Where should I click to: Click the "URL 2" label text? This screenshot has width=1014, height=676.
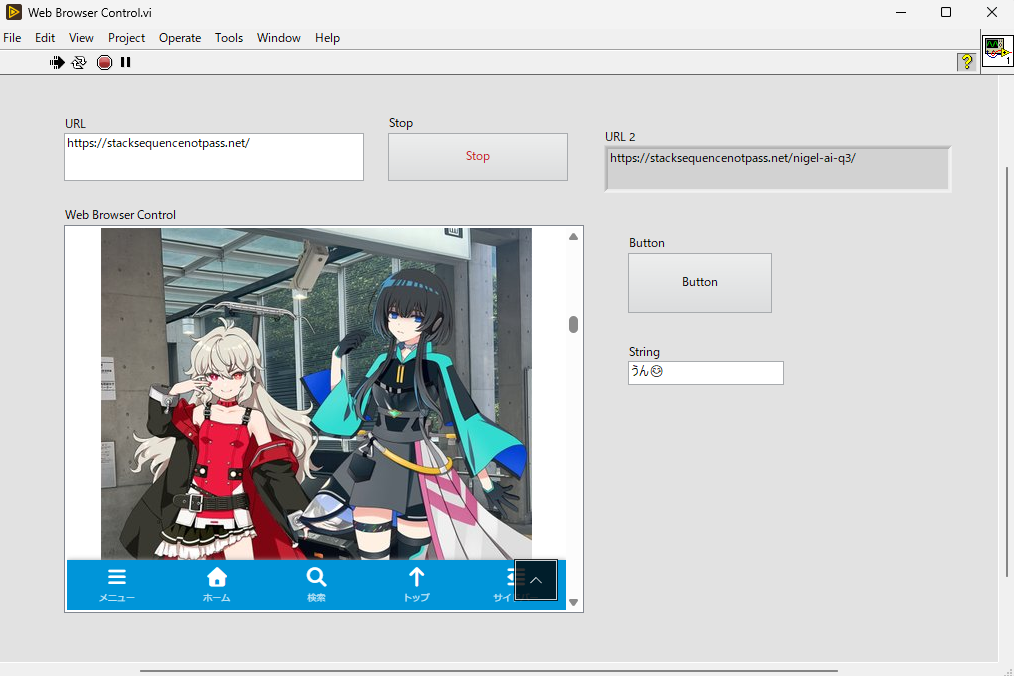click(620, 136)
